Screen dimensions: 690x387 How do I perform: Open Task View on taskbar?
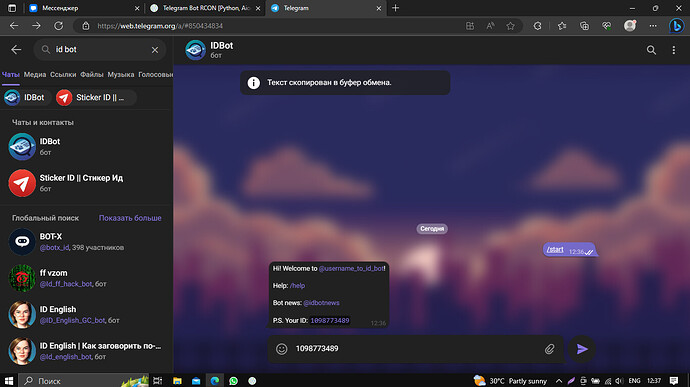click(158, 381)
